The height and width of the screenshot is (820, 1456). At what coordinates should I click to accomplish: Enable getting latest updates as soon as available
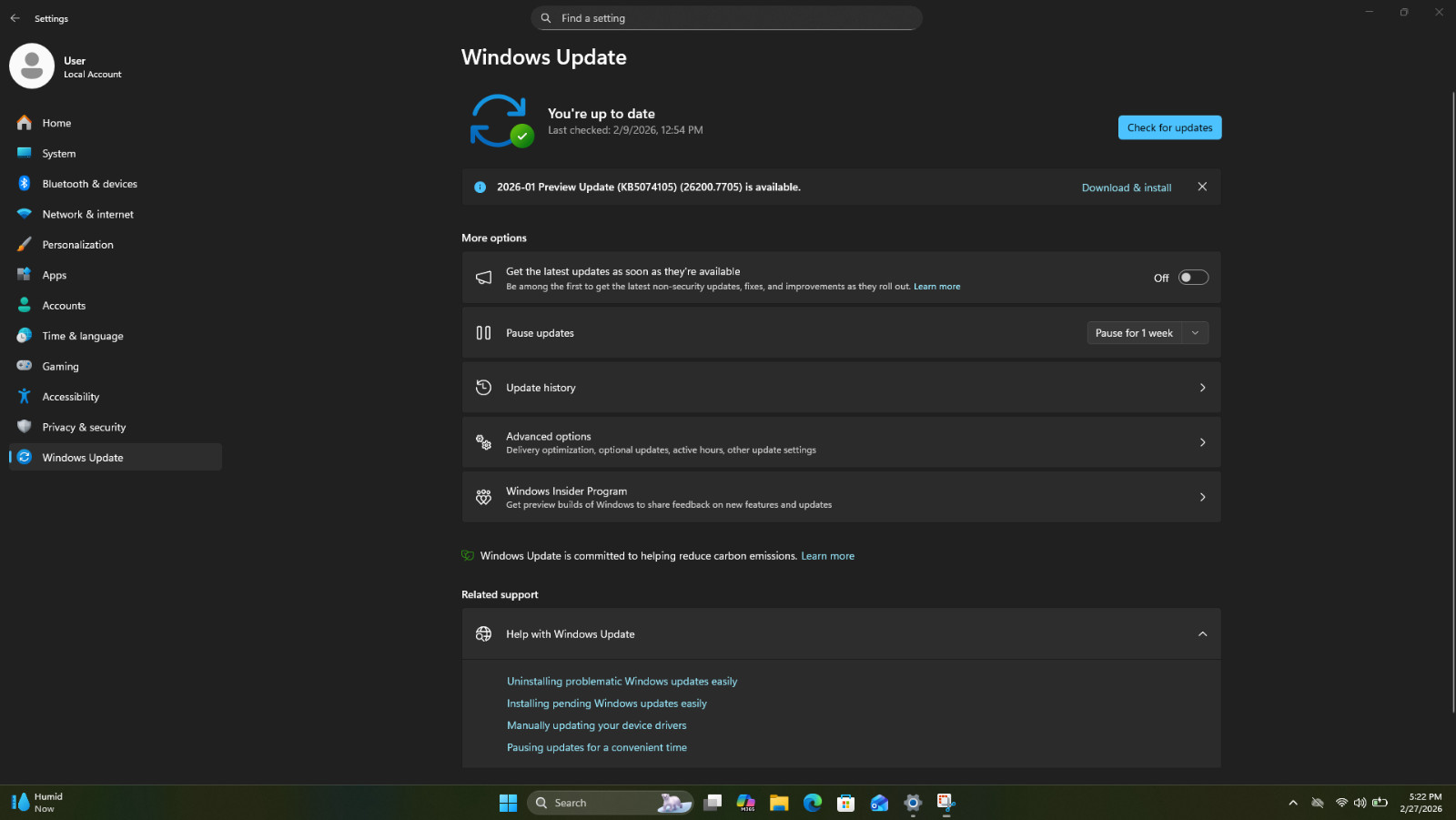[x=1193, y=278]
